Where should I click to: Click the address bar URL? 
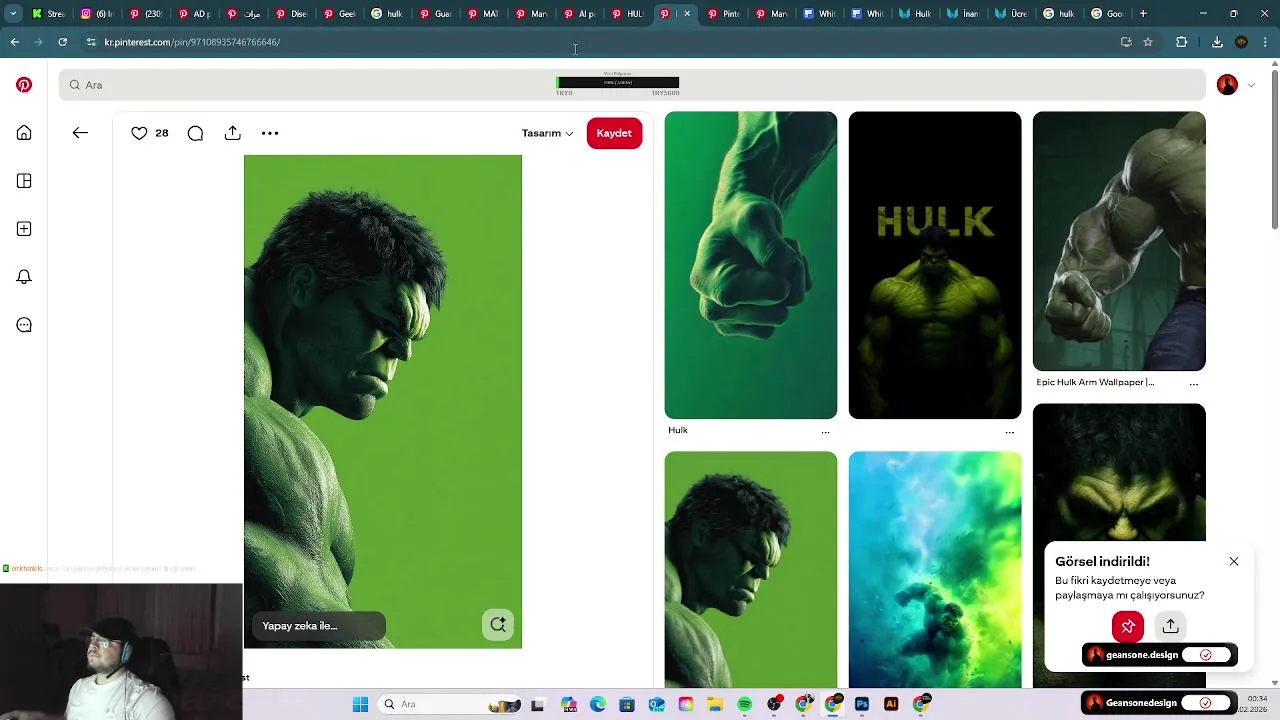click(192, 42)
